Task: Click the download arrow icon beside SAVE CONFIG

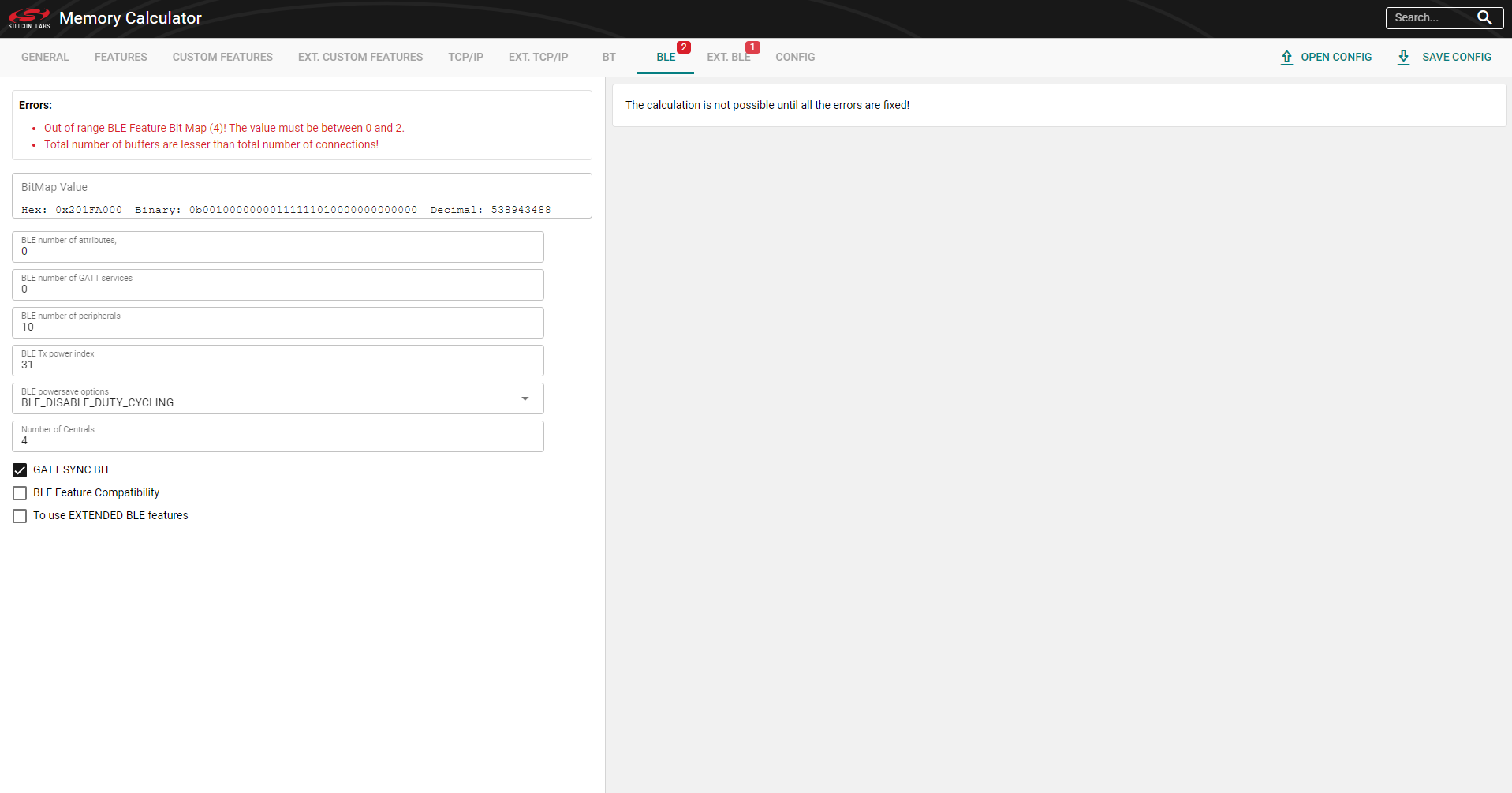Action: coord(1404,57)
